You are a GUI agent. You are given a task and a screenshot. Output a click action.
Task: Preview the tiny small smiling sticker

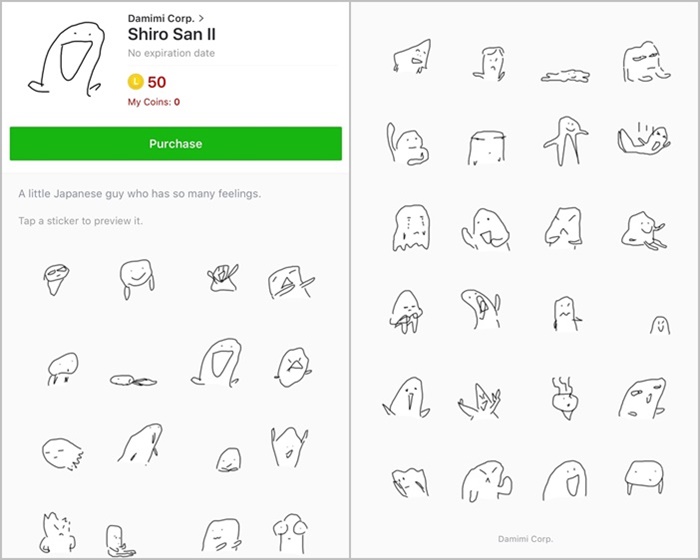click(x=660, y=325)
